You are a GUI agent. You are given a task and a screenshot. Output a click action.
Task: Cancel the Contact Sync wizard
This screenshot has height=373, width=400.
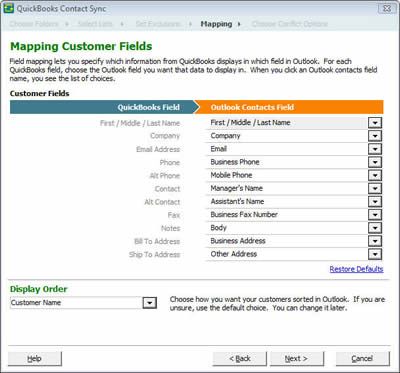[x=362, y=359]
